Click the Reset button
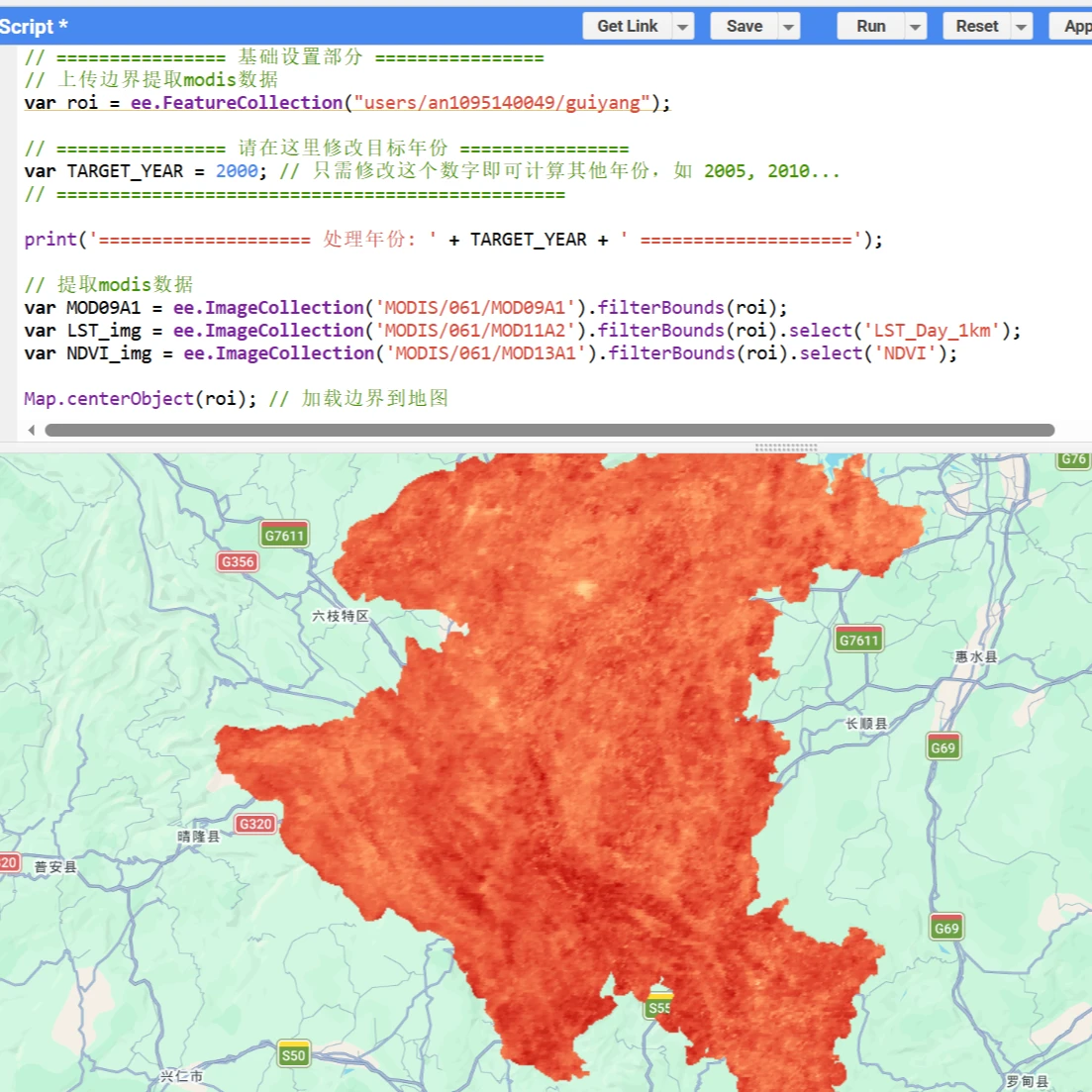Viewport: 1092px width, 1092px height. tap(976, 27)
